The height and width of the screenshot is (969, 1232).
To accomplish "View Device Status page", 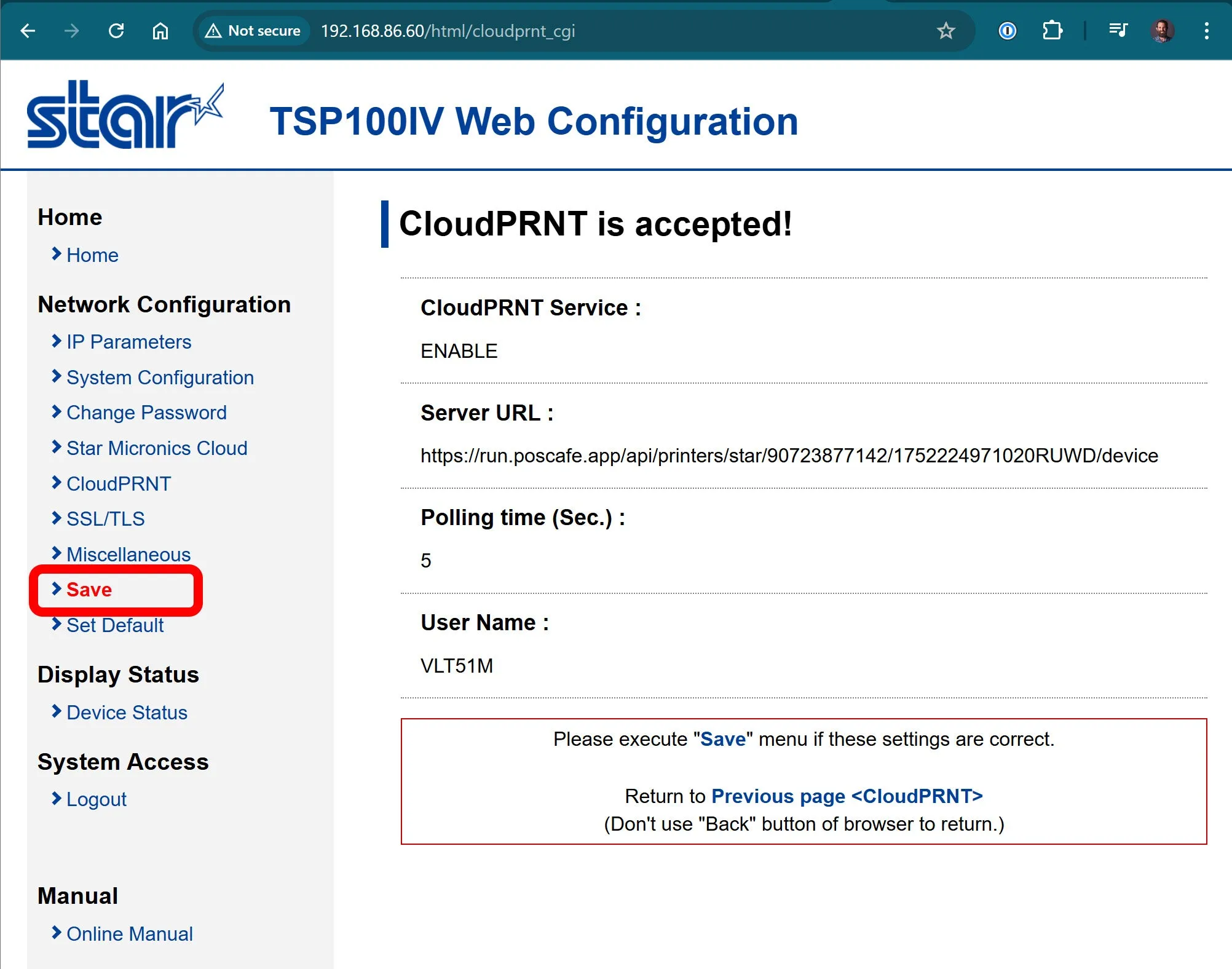I will [x=127, y=713].
